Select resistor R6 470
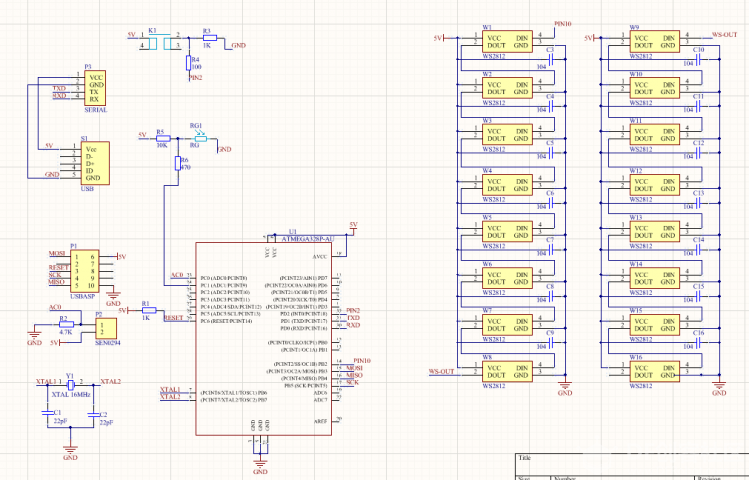The height and width of the screenshot is (480, 749). pyautogui.click(x=178, y=163)
